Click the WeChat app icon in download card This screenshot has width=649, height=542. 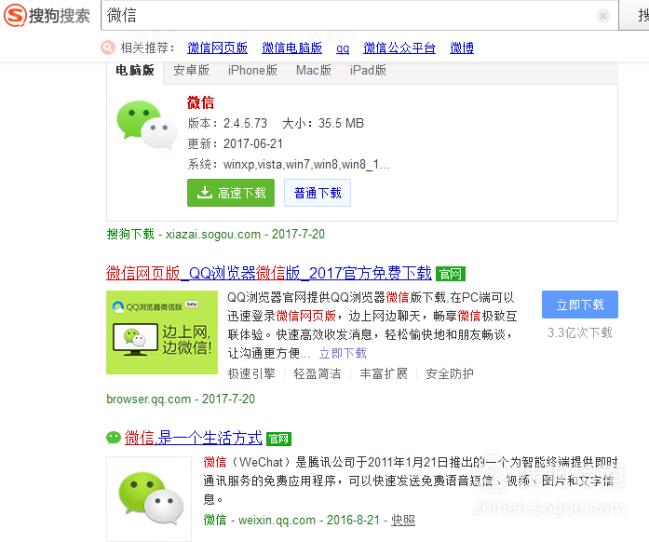147,125
